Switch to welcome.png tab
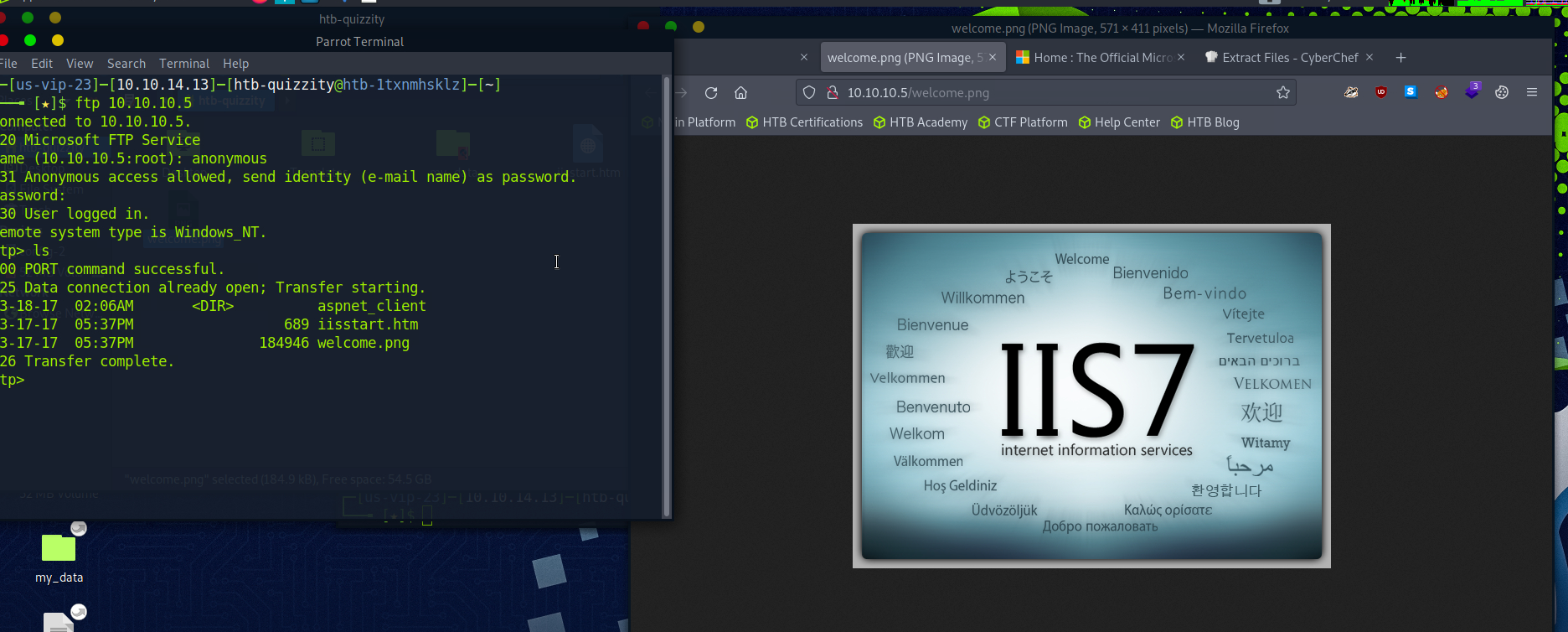 click(911, 58)
